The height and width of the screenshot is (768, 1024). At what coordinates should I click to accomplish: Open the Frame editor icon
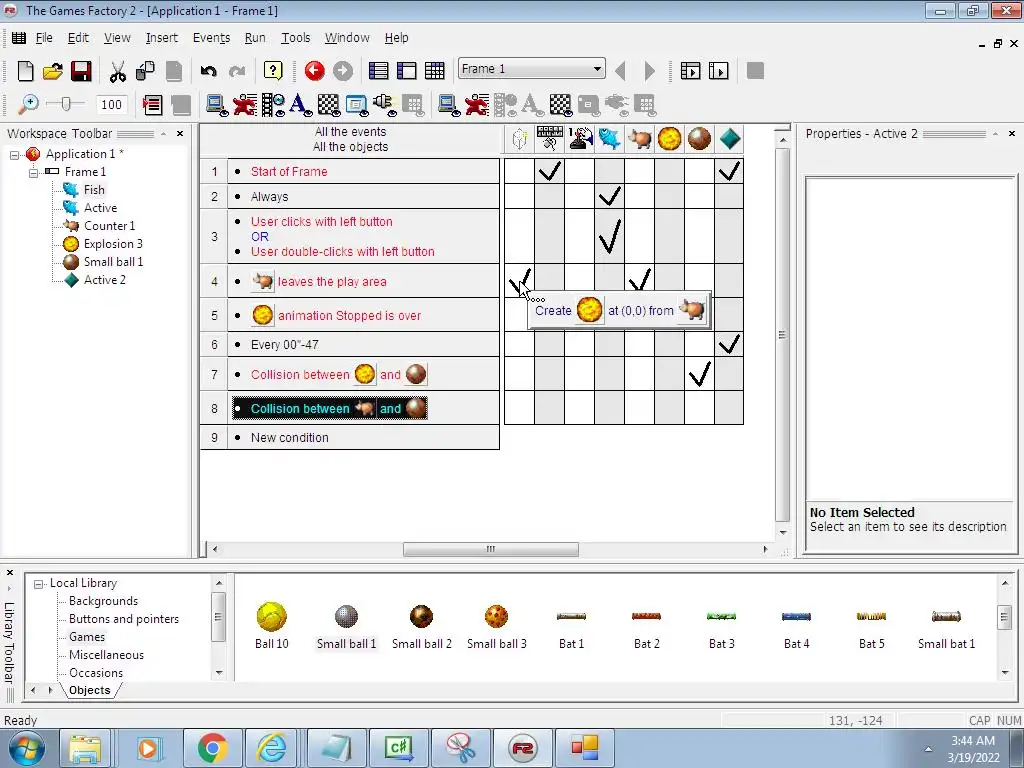(406, 71)
